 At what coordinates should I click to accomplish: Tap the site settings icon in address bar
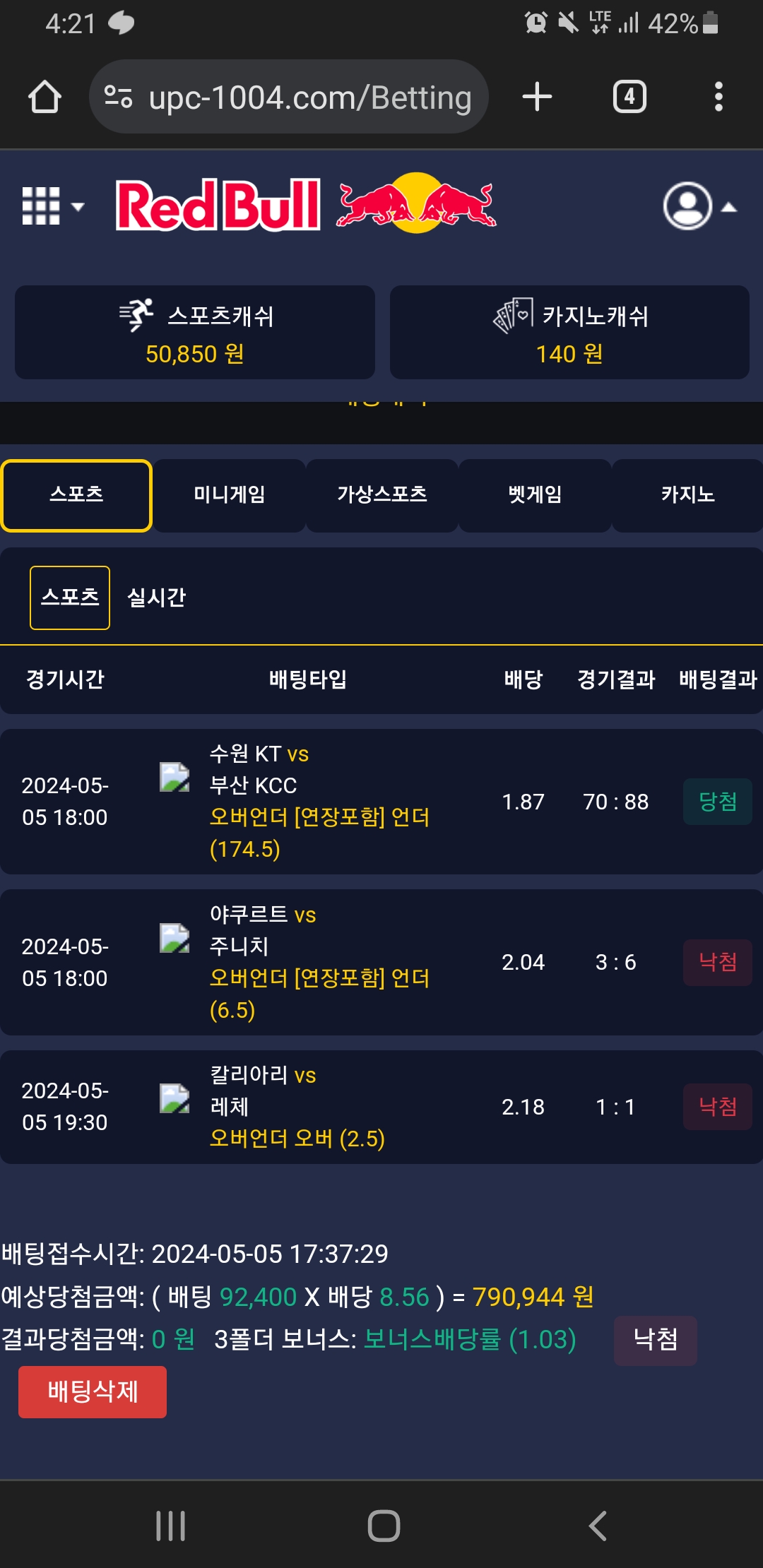(x=118, y=97)
